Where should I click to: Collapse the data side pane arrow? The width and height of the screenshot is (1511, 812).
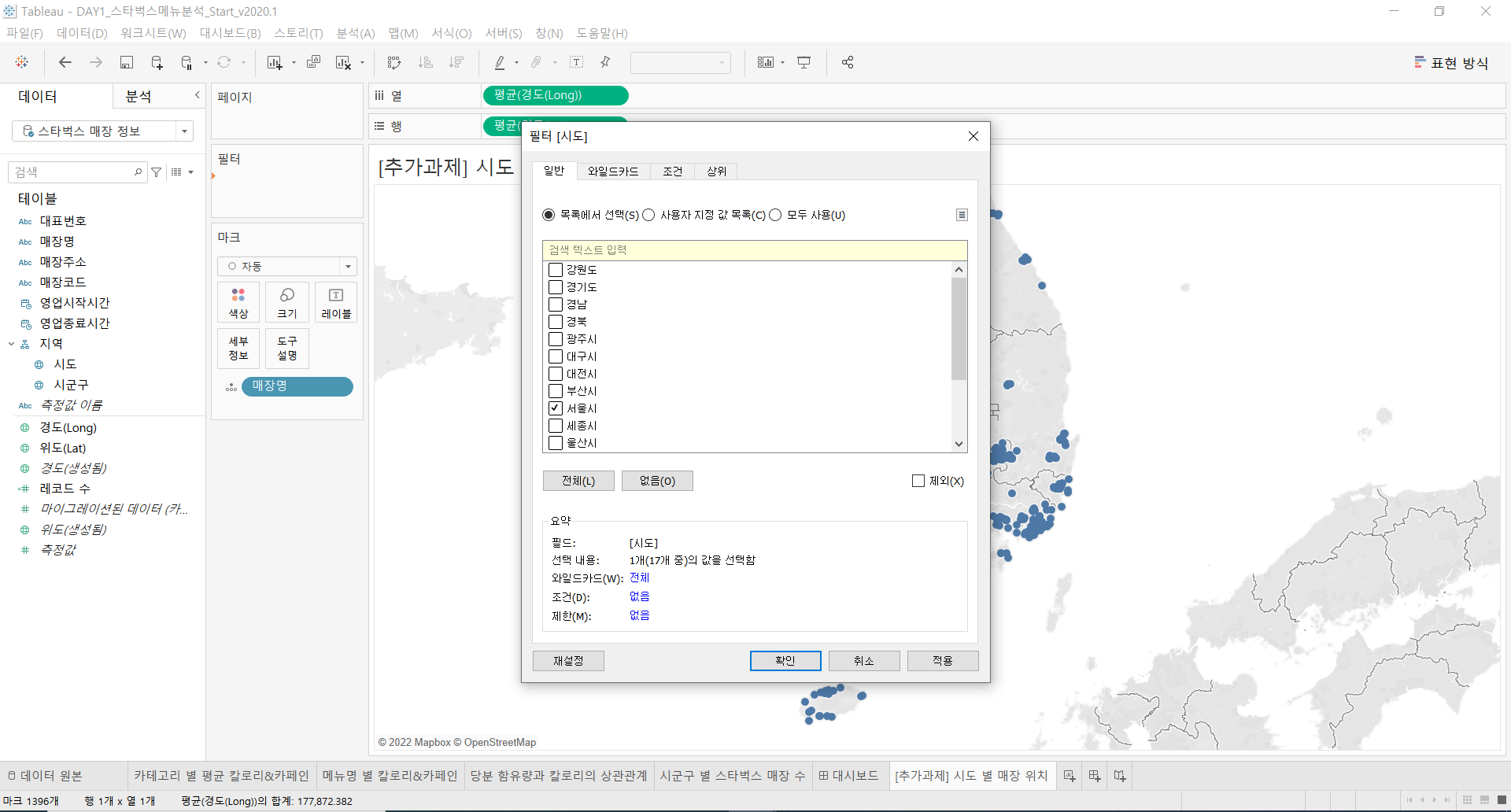point(197,95)
